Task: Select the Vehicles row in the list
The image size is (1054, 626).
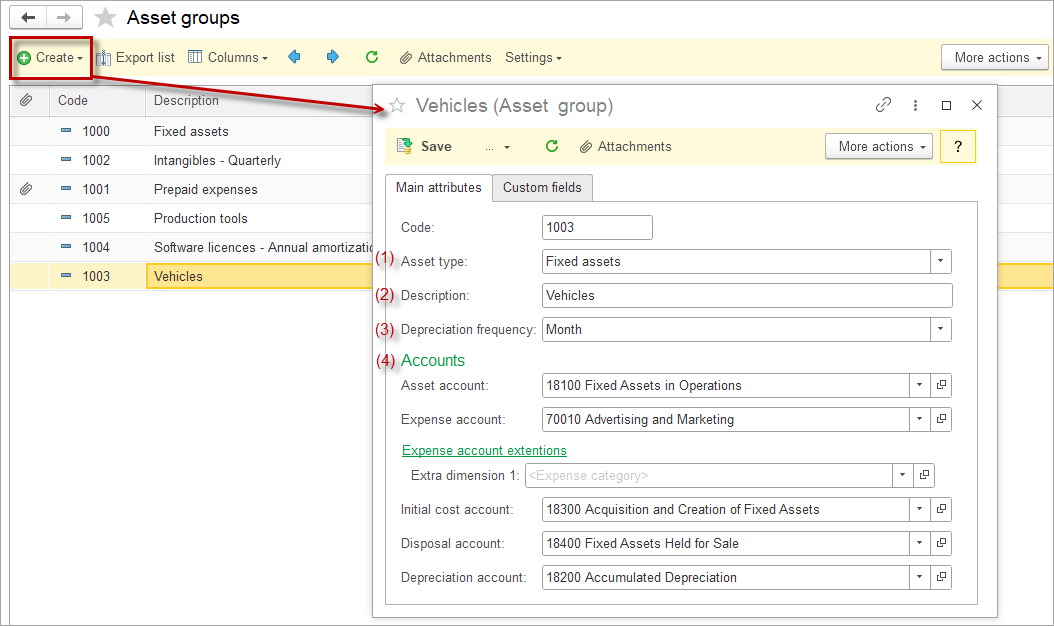Action: coord(191,276)
